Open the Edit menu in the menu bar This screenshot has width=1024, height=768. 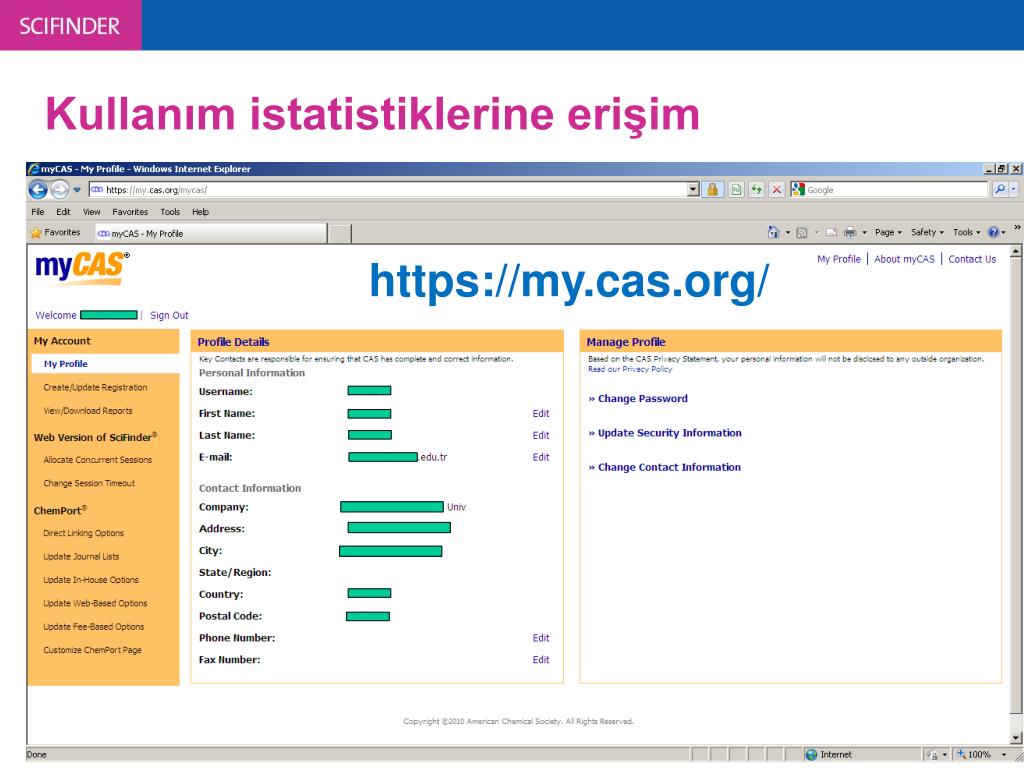pyautogui.click(x=63, y=212)
